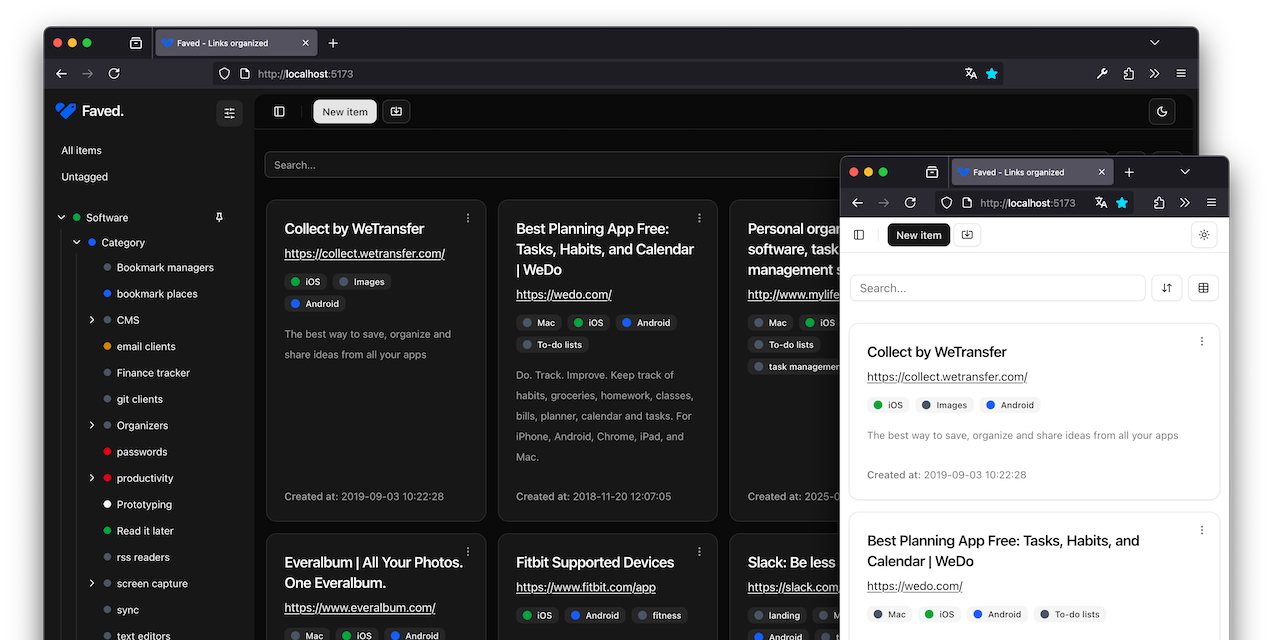Open Read it later tag

pos(145,531)
